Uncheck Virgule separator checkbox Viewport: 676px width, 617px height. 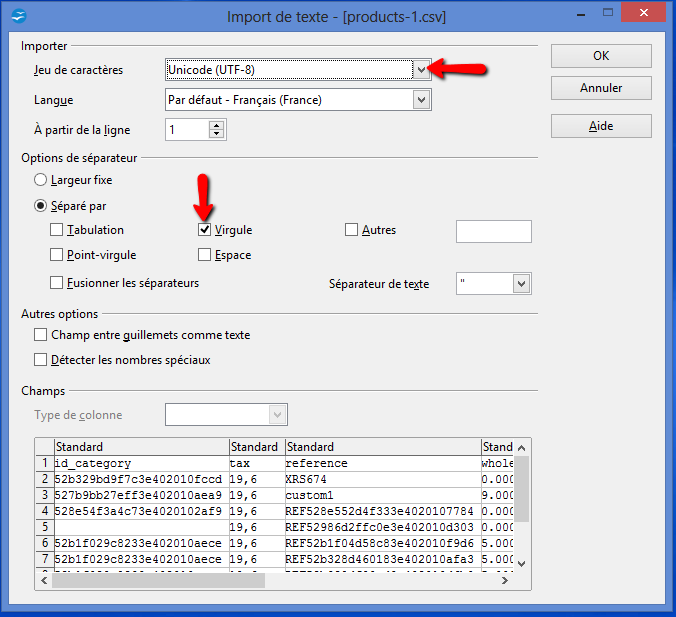click(204, 230)
